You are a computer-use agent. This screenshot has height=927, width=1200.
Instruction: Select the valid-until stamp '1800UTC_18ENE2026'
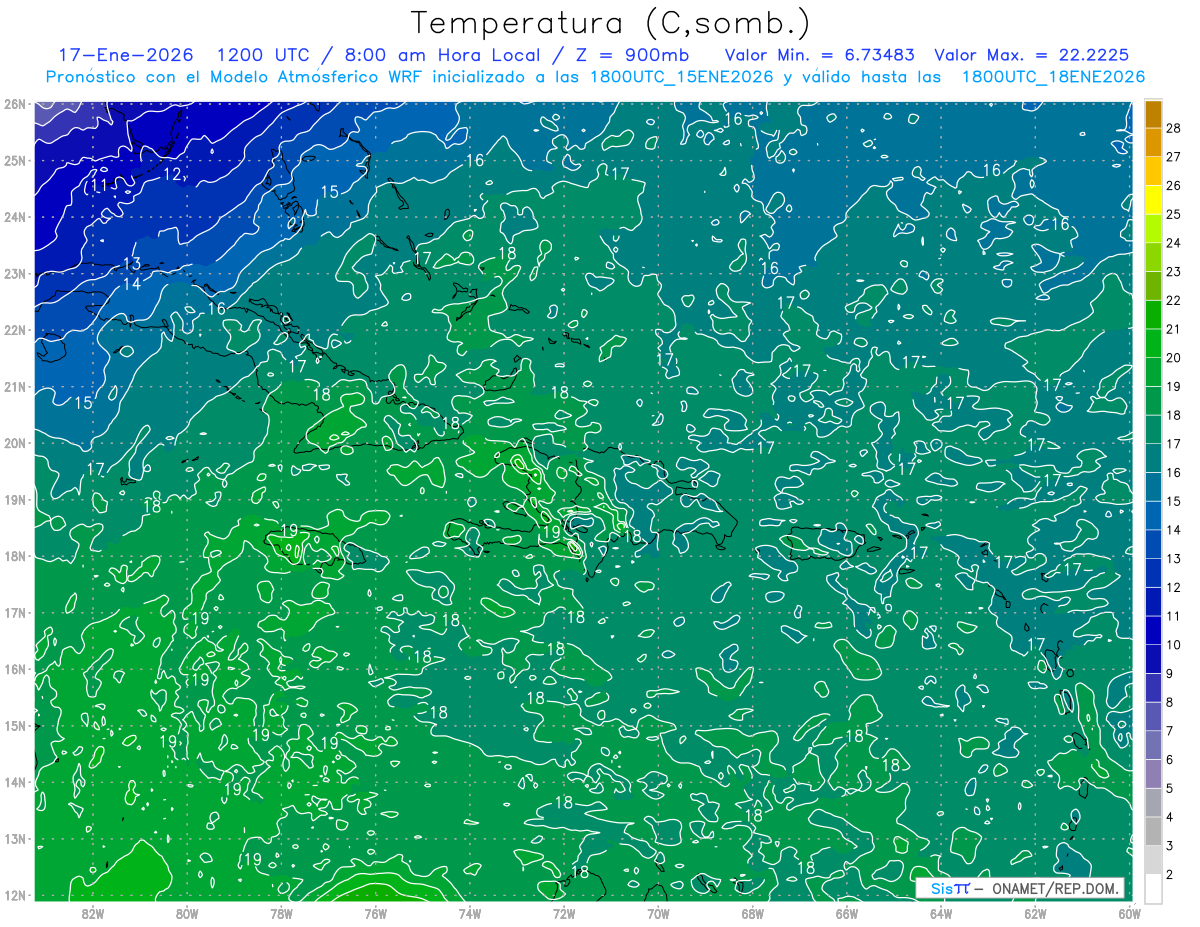point(1053,77)
